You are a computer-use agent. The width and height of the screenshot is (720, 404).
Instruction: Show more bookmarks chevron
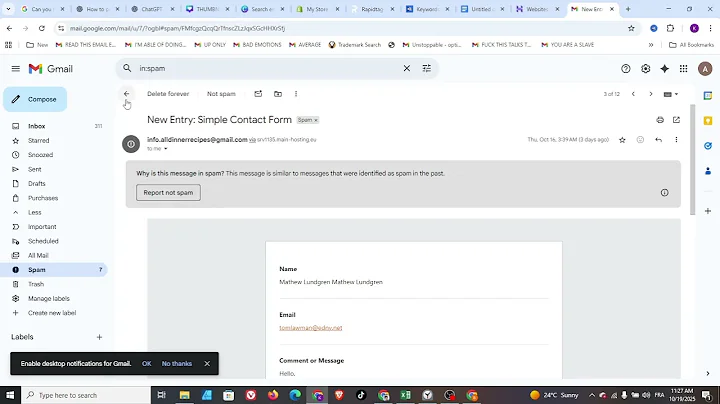[x=651, y=45]
